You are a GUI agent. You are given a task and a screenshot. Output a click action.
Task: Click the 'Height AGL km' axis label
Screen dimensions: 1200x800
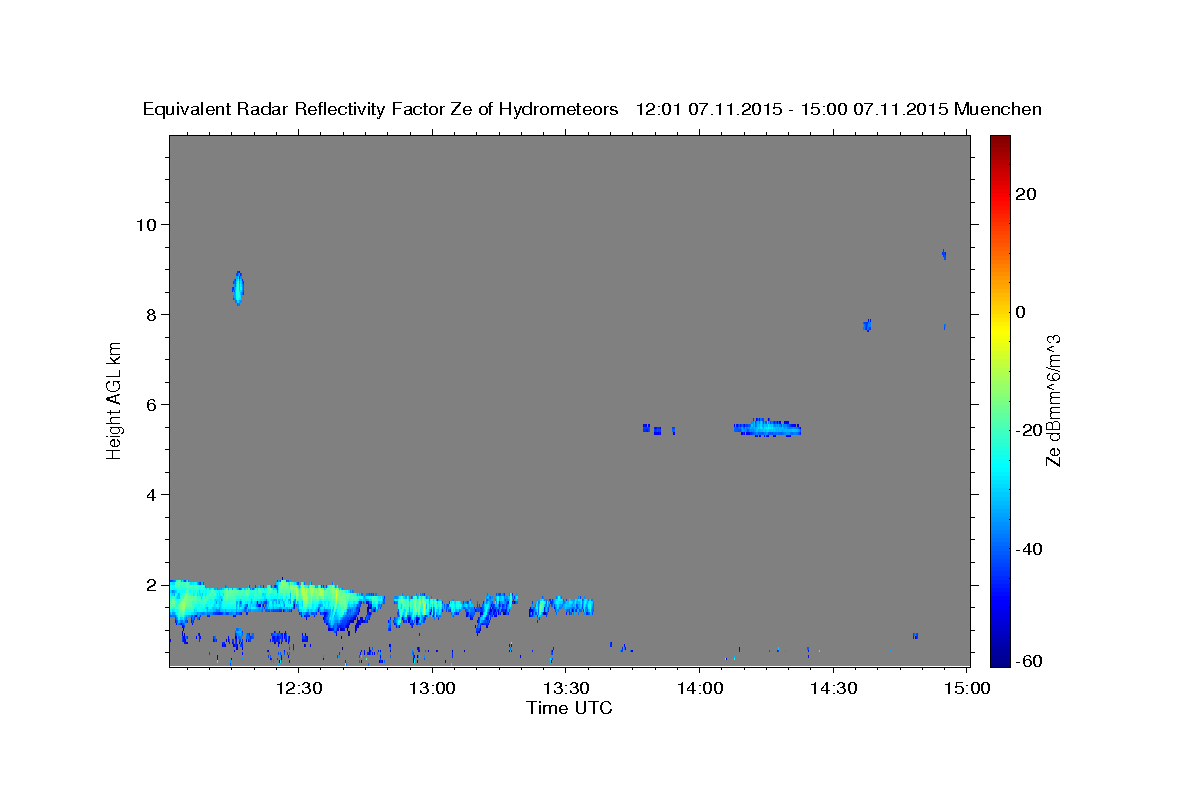[x=114, y=400]
